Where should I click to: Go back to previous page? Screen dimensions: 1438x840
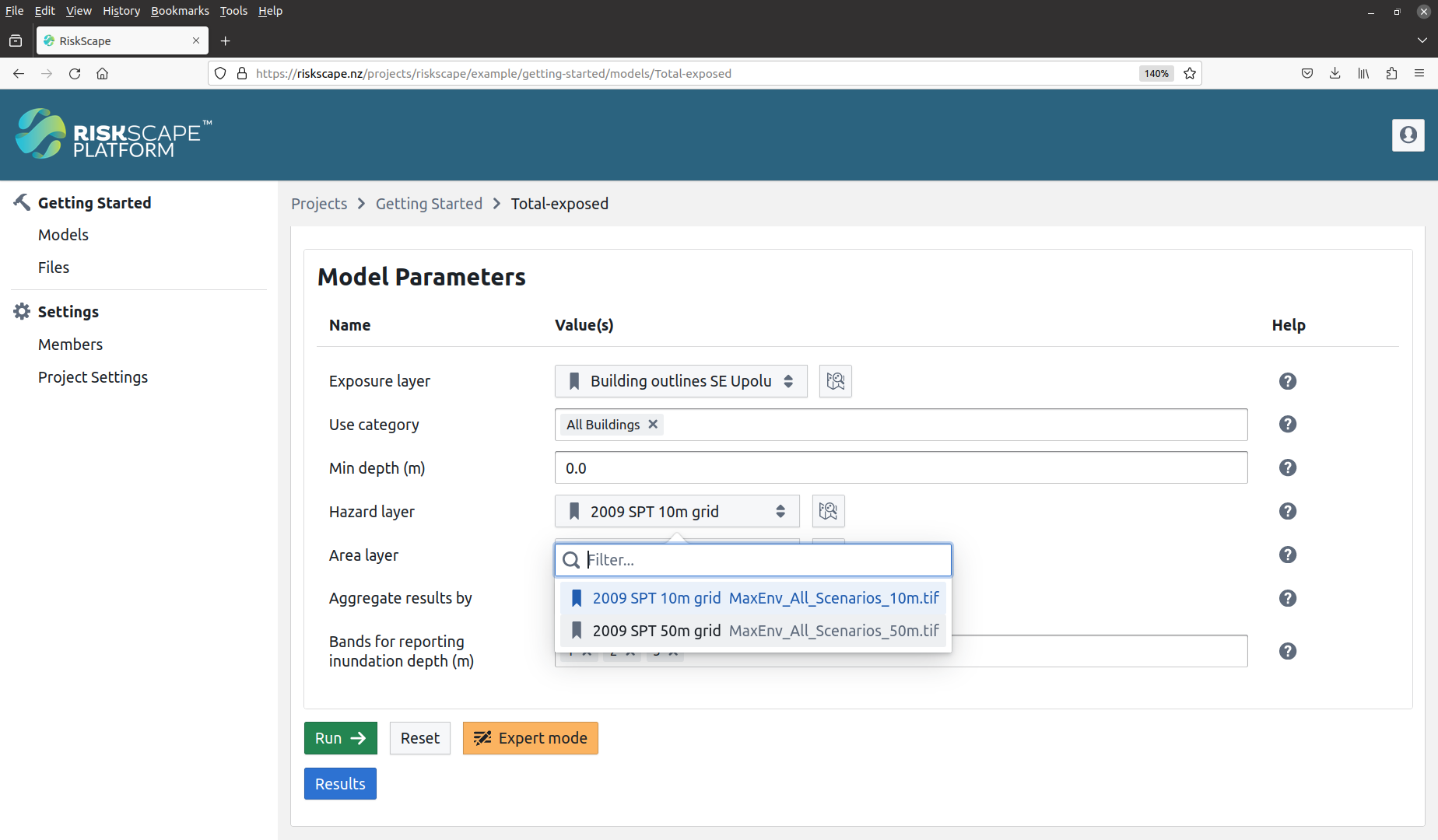[19, 73]
